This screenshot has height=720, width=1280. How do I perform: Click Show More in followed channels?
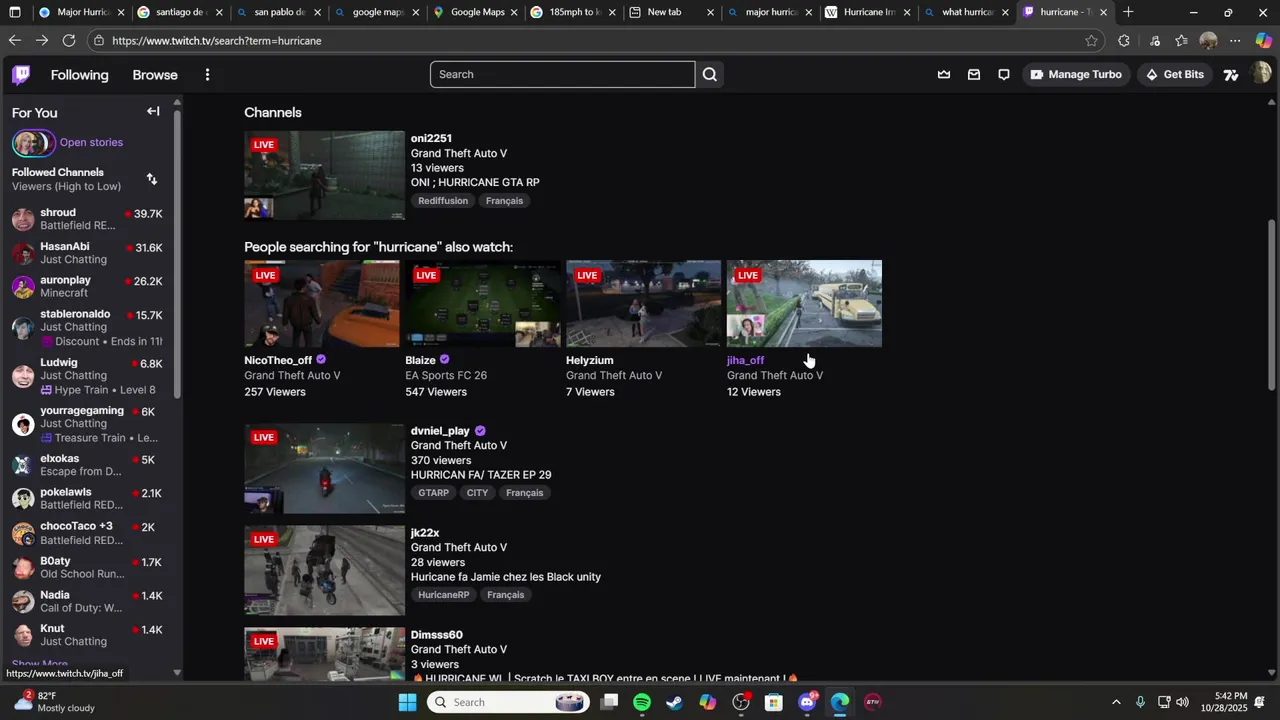40,664
